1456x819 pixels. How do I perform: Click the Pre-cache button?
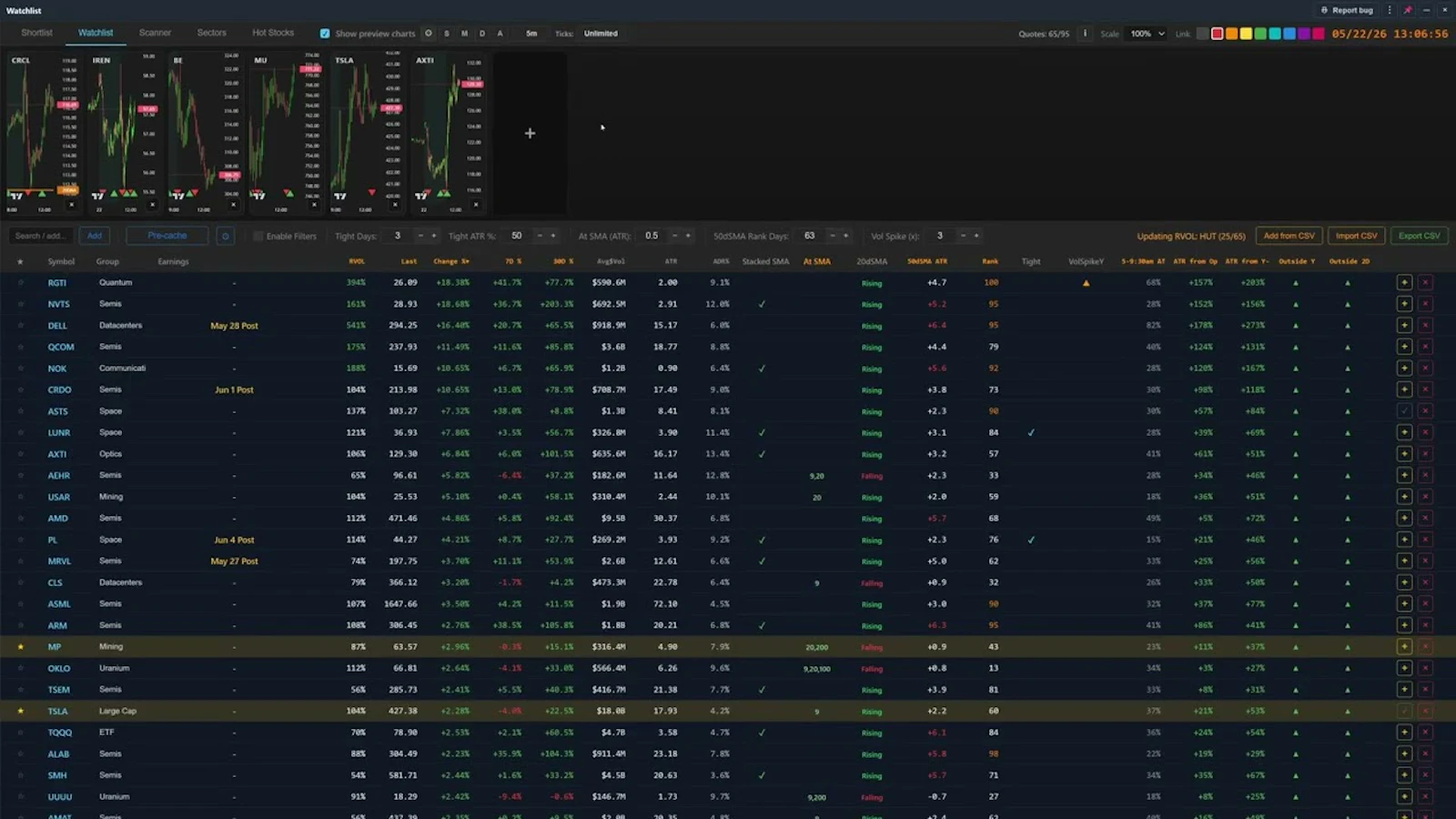167,236
